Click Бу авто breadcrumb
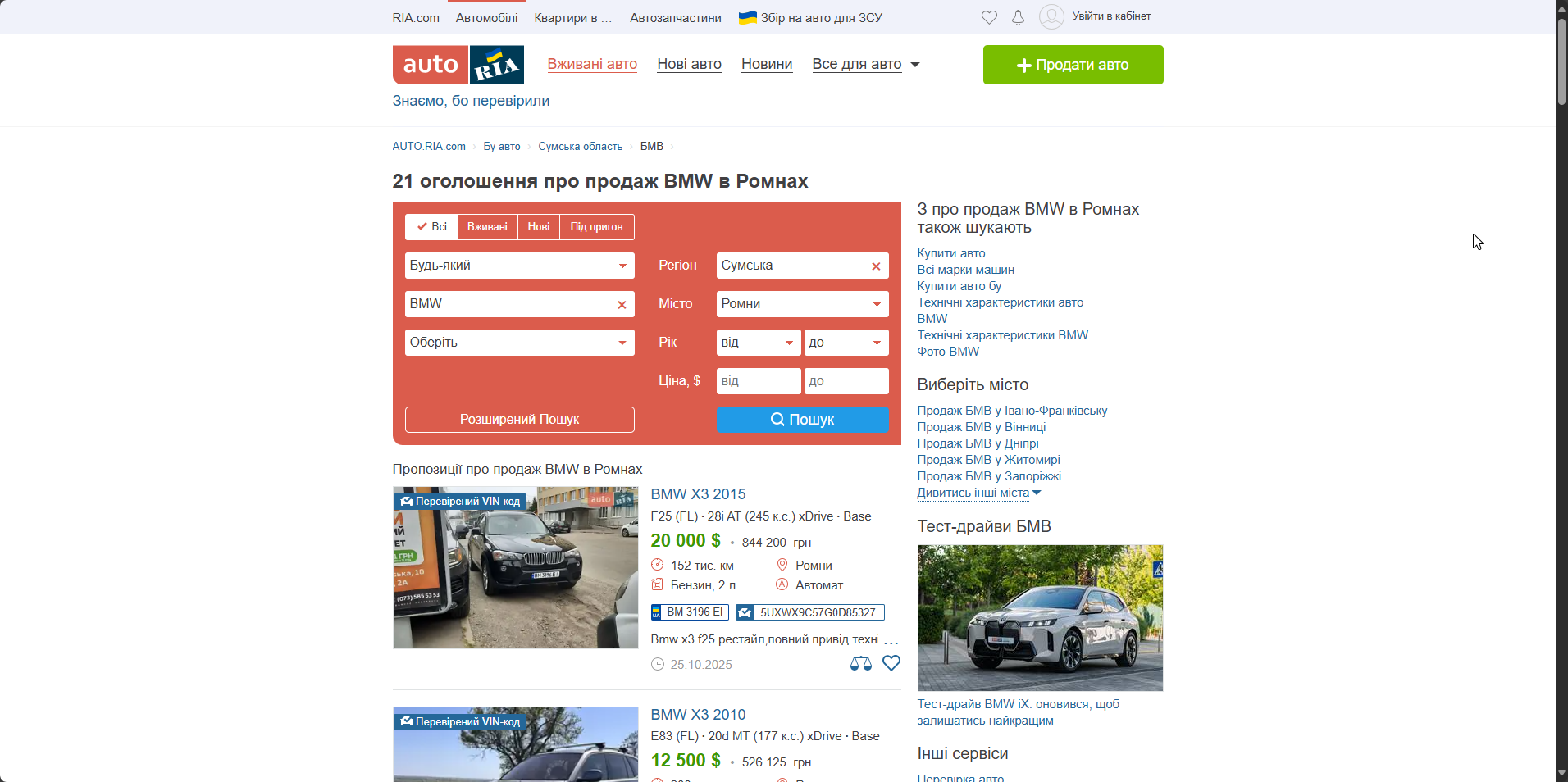Image resolution: width=1568 pixels, height=782 pixels. pos(502,147)
